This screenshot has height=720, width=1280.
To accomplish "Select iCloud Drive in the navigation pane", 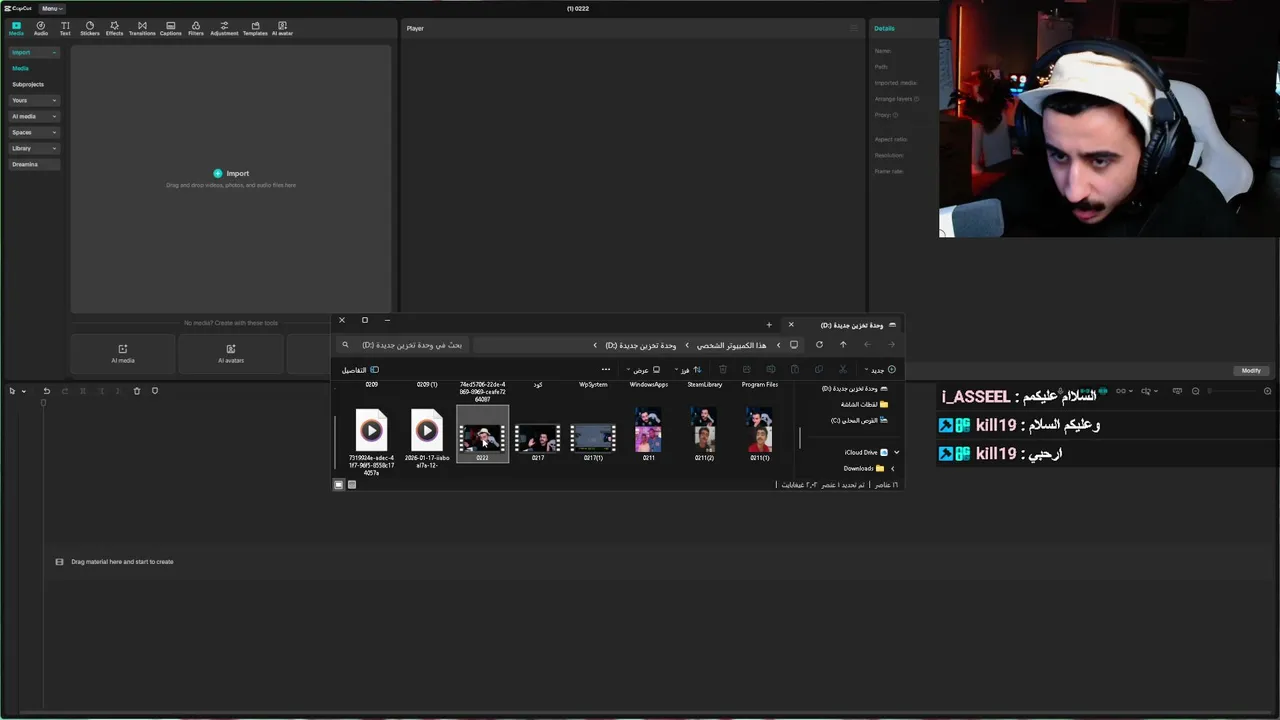I will [x=865, y=452].
